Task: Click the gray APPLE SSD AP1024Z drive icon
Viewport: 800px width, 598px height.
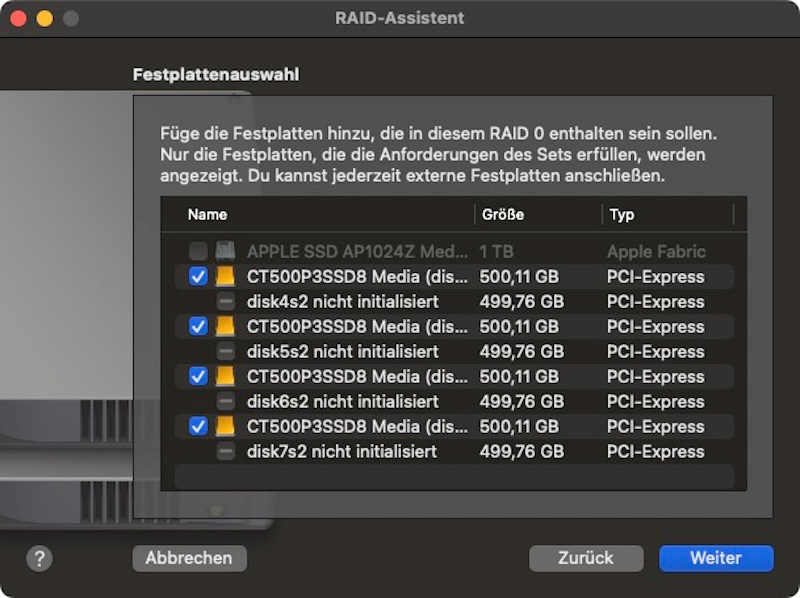Action: (225, 251)
